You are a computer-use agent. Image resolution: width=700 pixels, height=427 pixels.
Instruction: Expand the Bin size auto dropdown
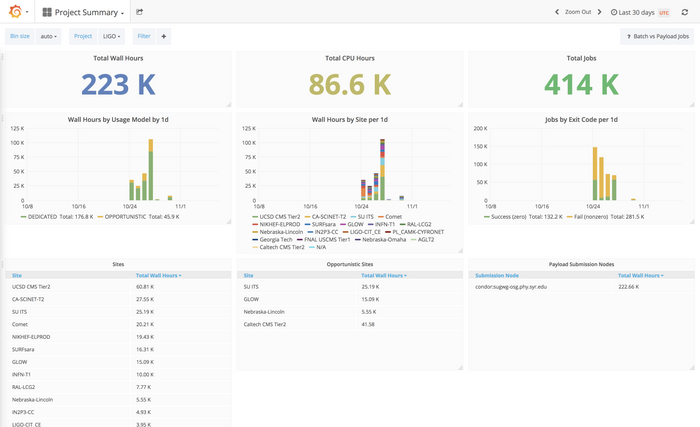point(48,36)
